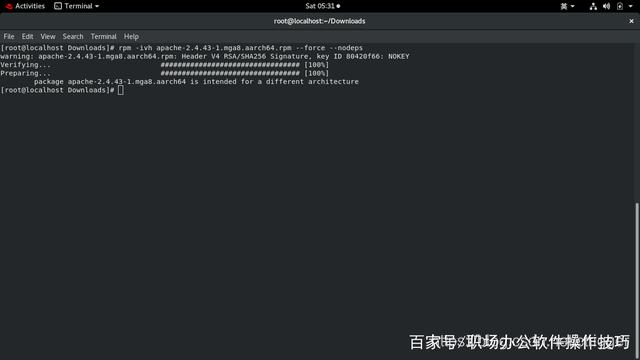
Task: Click the NOKEY warning line
Action: (204, 56)
